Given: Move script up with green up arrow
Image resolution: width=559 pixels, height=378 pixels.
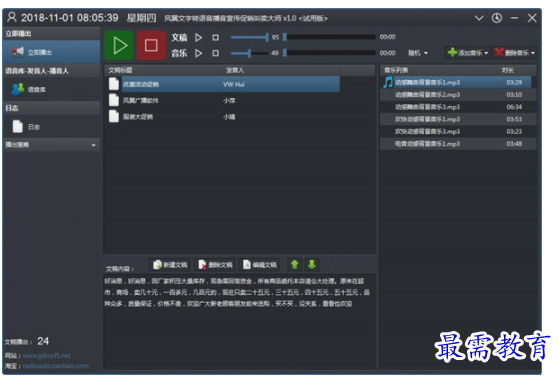Looking at the screenshot, I should coord(294,265).
